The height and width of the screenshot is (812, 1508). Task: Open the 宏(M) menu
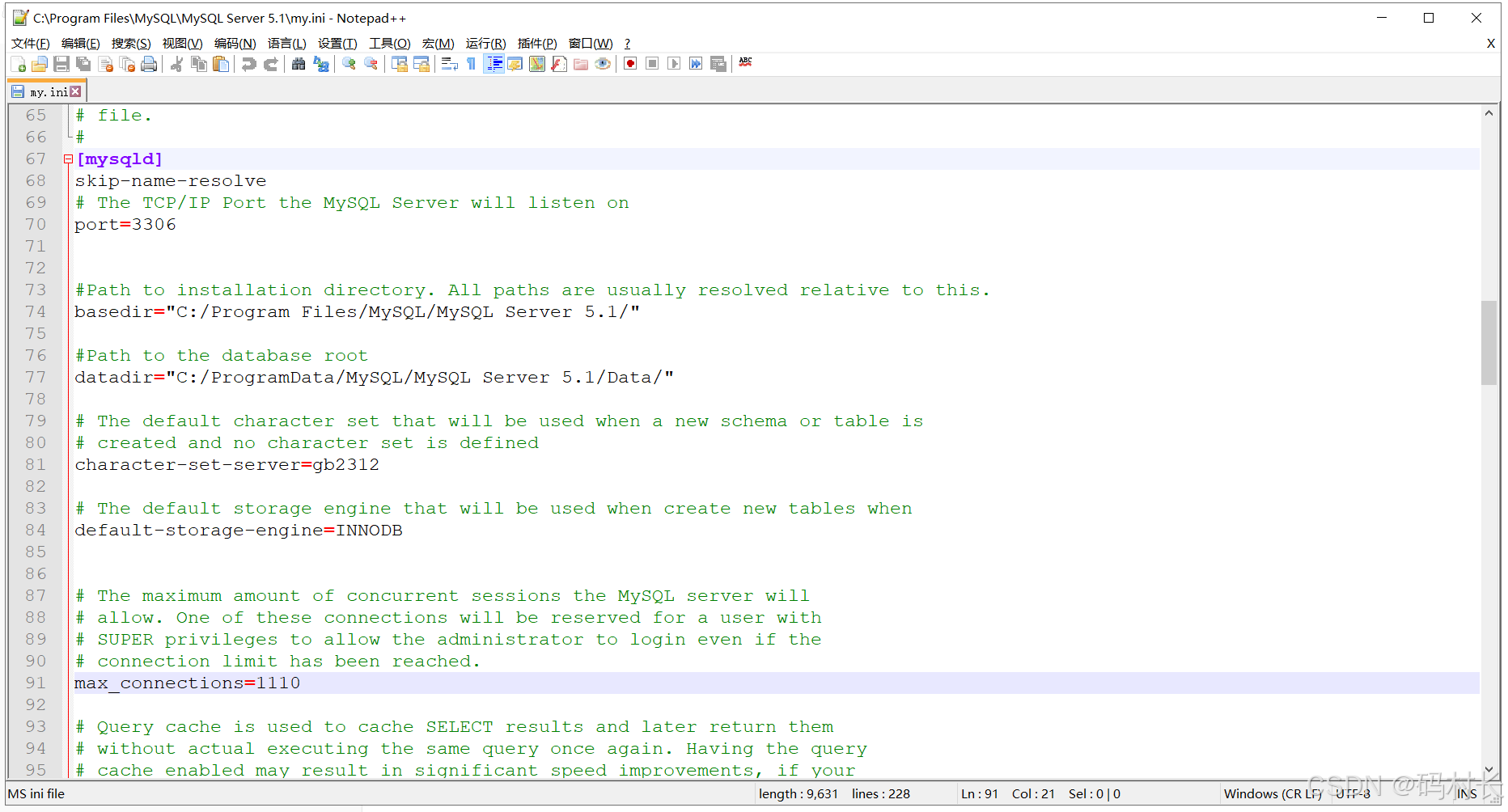[x=438, y=44]
